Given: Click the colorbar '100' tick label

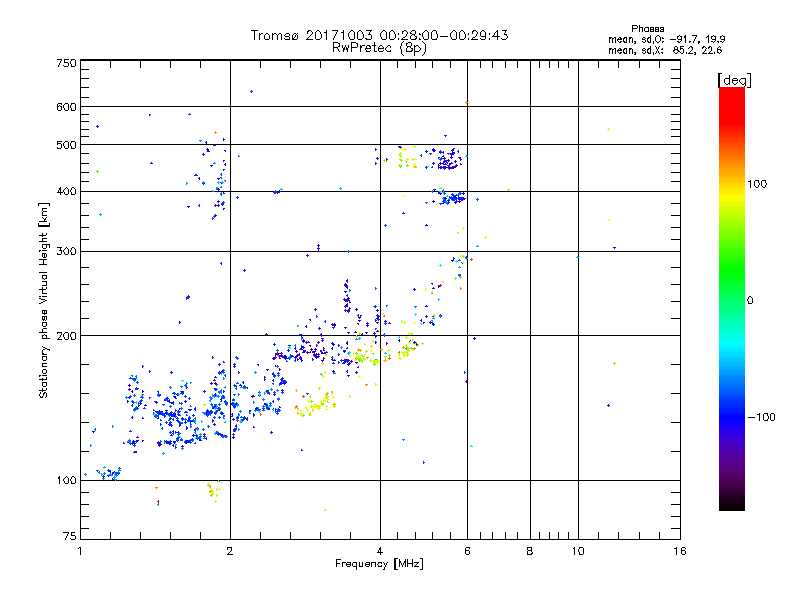Looking at the screenshot, I should (x=757, y=184).
